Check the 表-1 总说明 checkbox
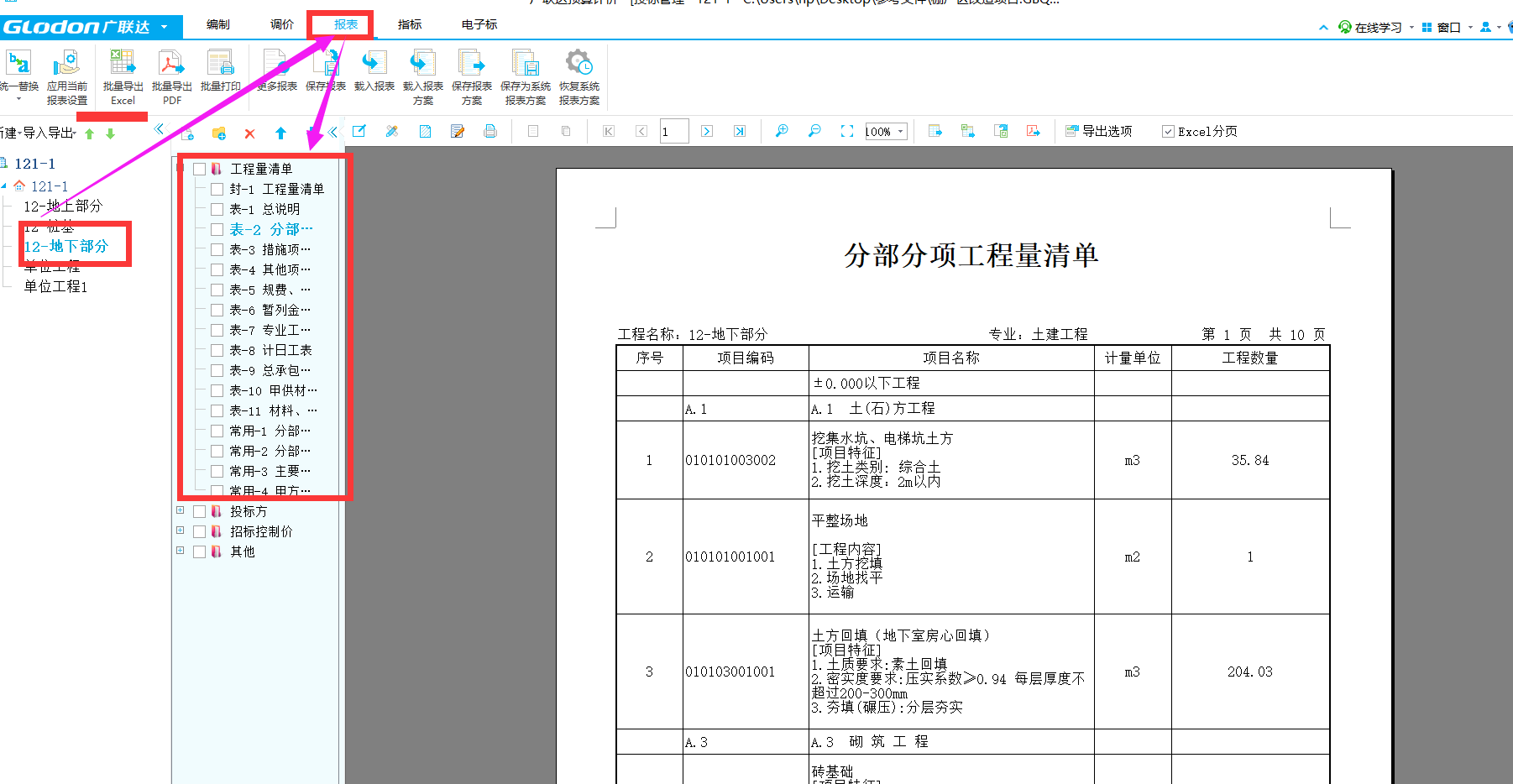1513x784 pixels. pyautogui.click(x=217, y=210)
